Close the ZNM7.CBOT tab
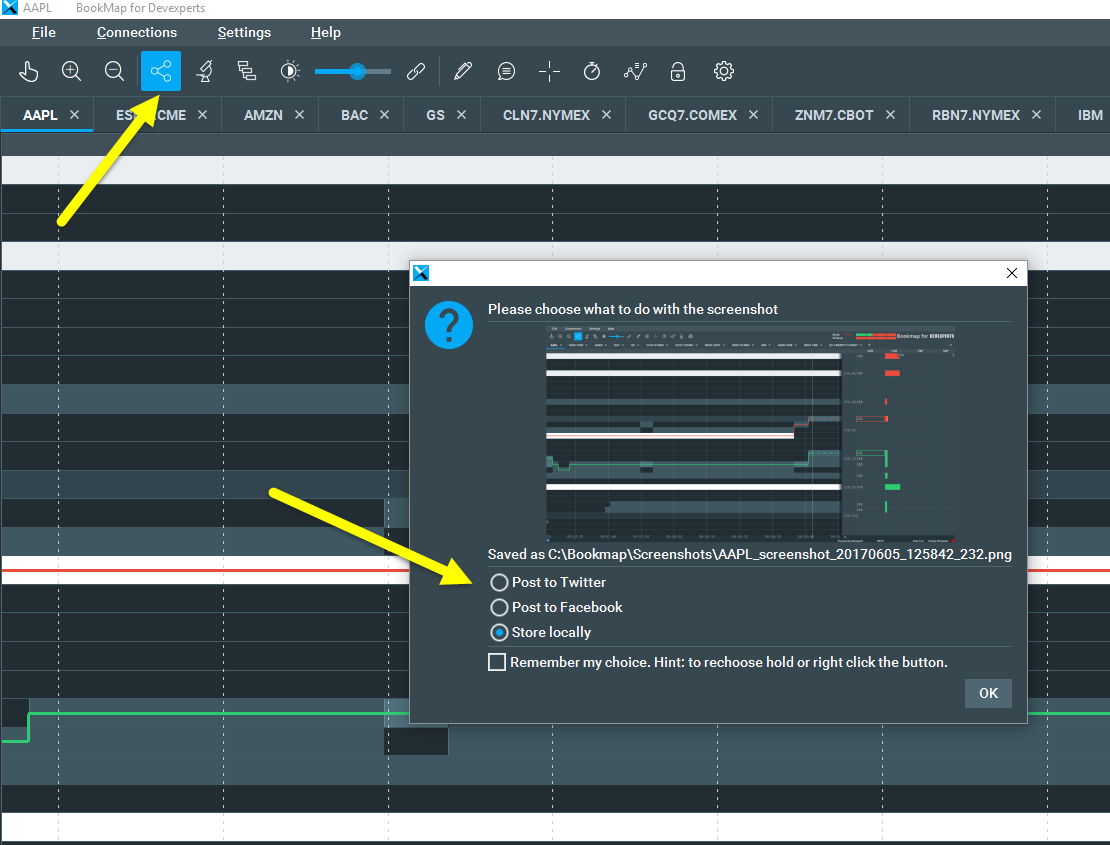This screenshot has height=845, width=1110. [x=891, y=115]
